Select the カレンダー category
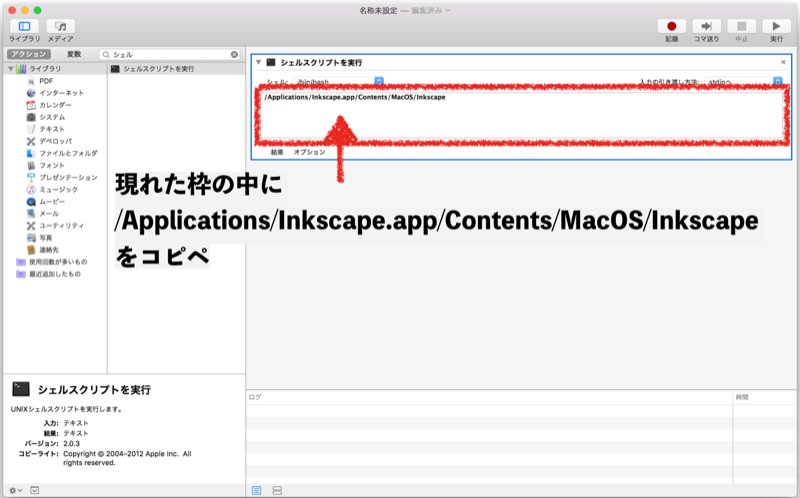 tap(56, 105)
